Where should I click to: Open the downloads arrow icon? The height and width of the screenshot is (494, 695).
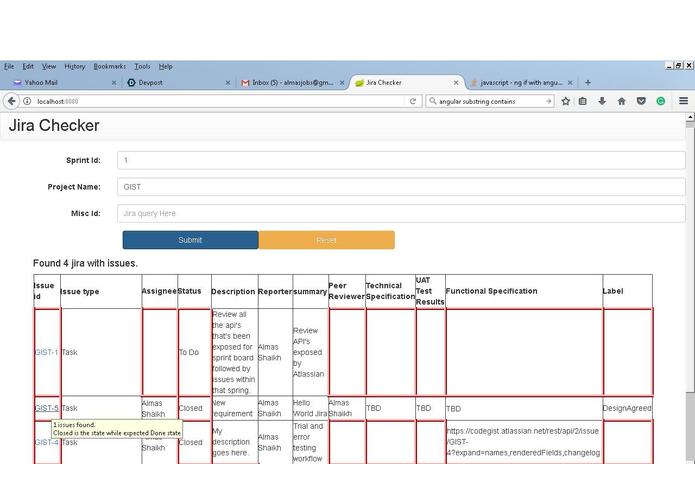[x=602, y=101]
